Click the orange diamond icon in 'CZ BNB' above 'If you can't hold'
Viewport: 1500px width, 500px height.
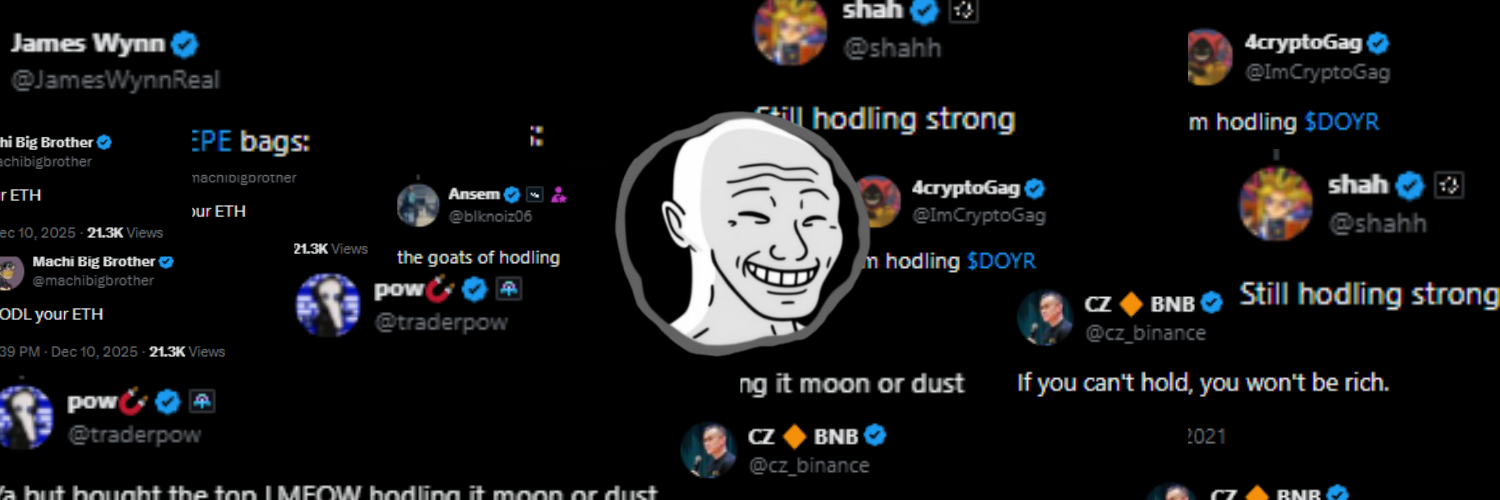pyautogui.click(x=1130, y=304)
